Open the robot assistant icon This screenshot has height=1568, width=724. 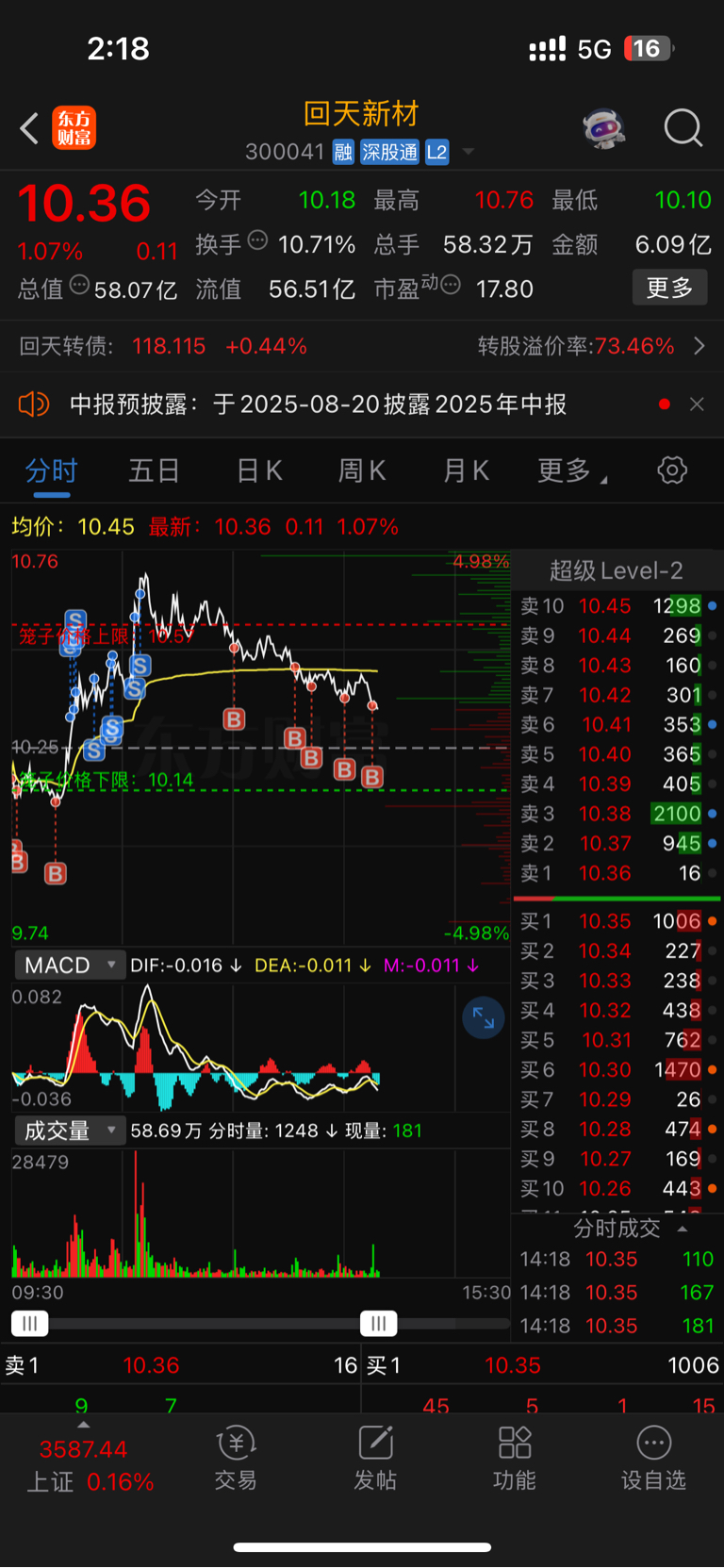(x=604, y=128)
